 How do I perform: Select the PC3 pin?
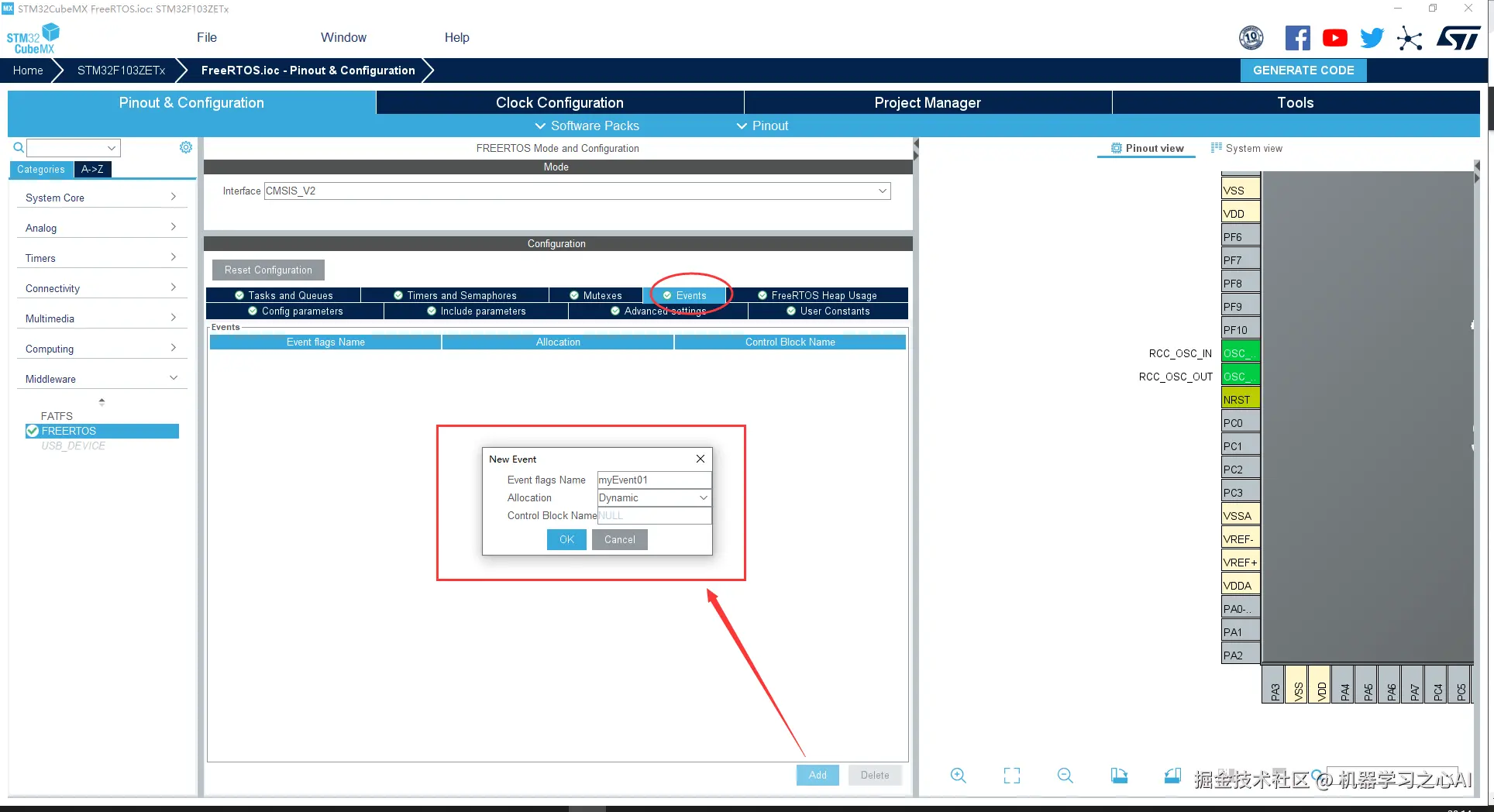point(1241,493)
